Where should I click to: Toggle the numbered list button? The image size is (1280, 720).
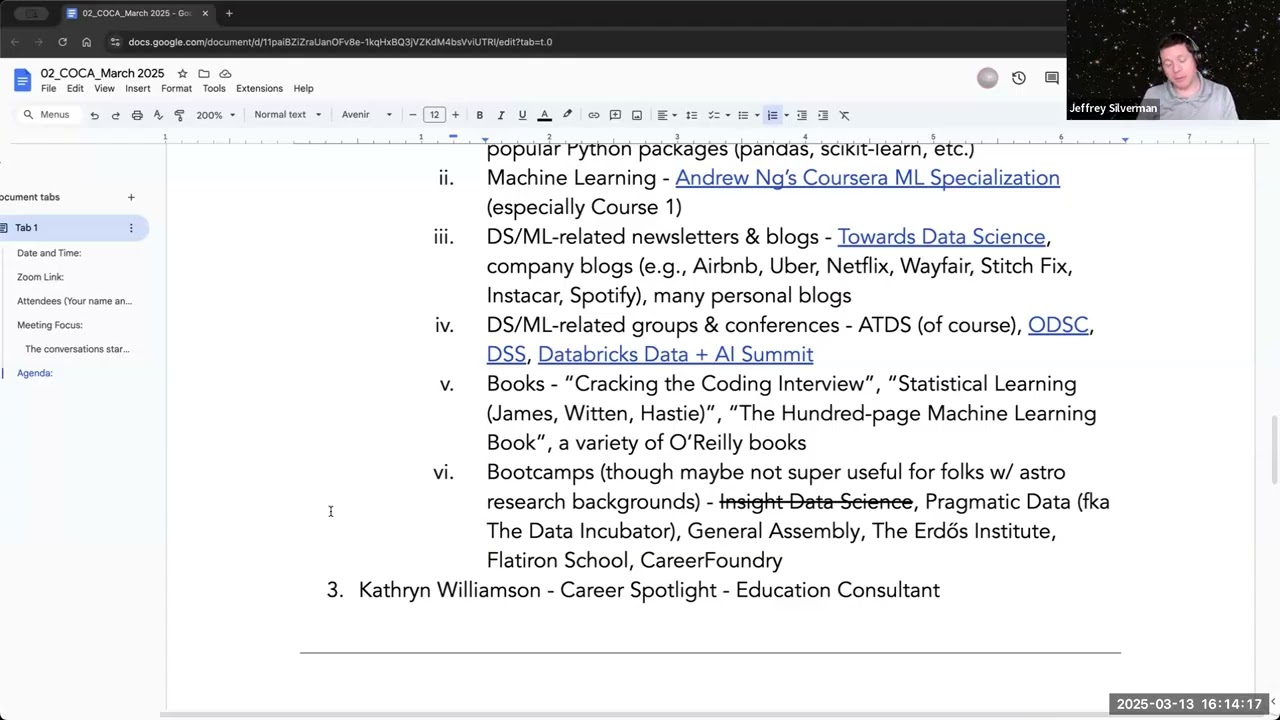click(772, 115)
